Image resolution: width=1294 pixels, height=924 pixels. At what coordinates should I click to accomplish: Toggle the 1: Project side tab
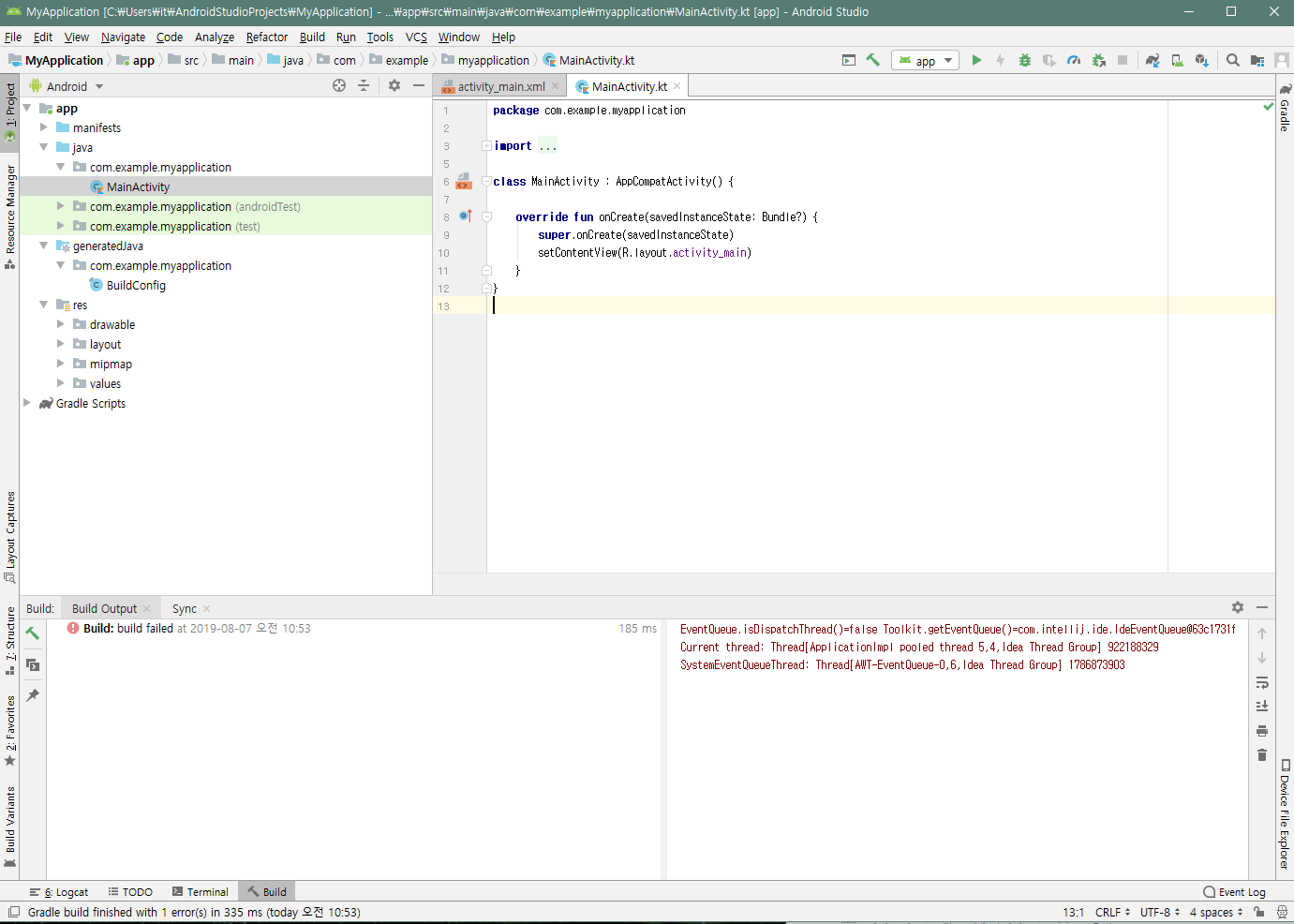(9, 112)
